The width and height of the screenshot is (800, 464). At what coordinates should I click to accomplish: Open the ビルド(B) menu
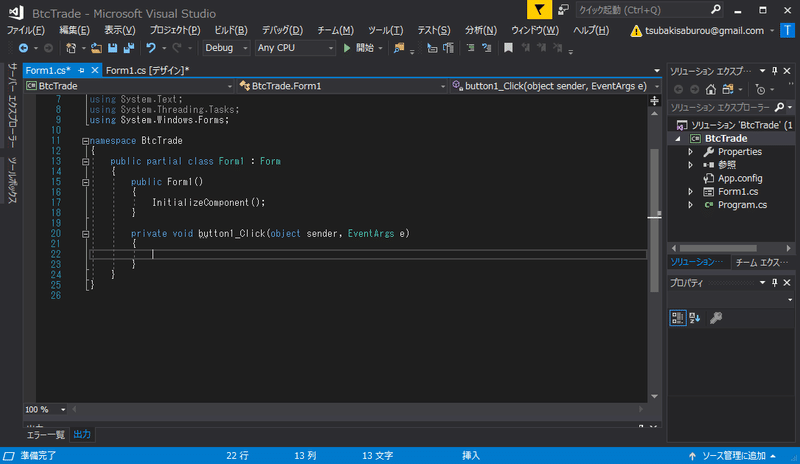click(231, 31)
